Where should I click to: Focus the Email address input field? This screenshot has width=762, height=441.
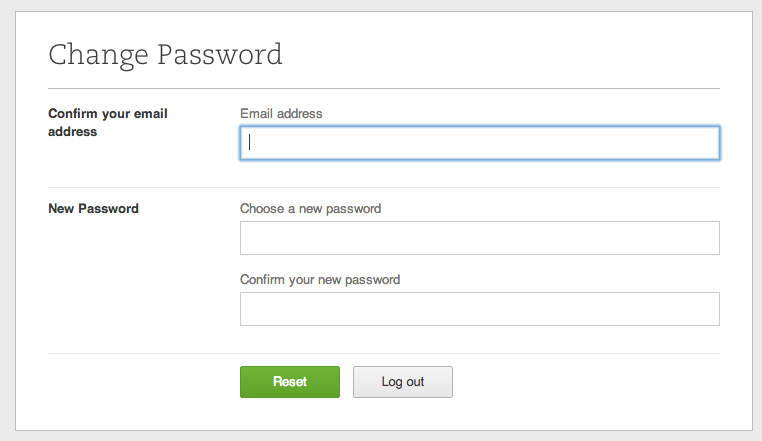pyautogui.click(x=480, y=143)
